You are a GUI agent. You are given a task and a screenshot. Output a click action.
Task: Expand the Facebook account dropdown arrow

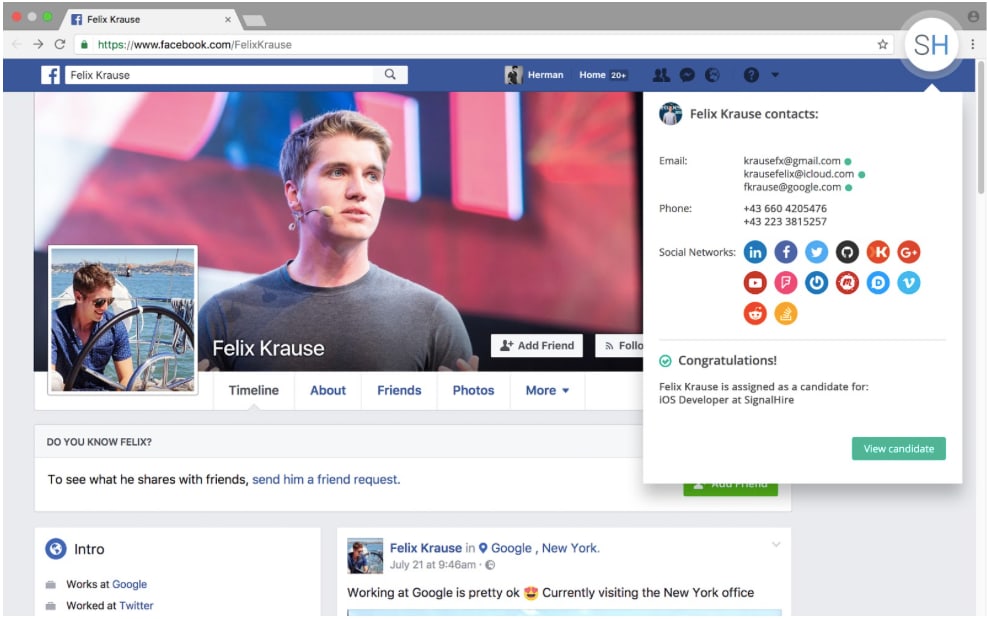[x=775, y=75]
